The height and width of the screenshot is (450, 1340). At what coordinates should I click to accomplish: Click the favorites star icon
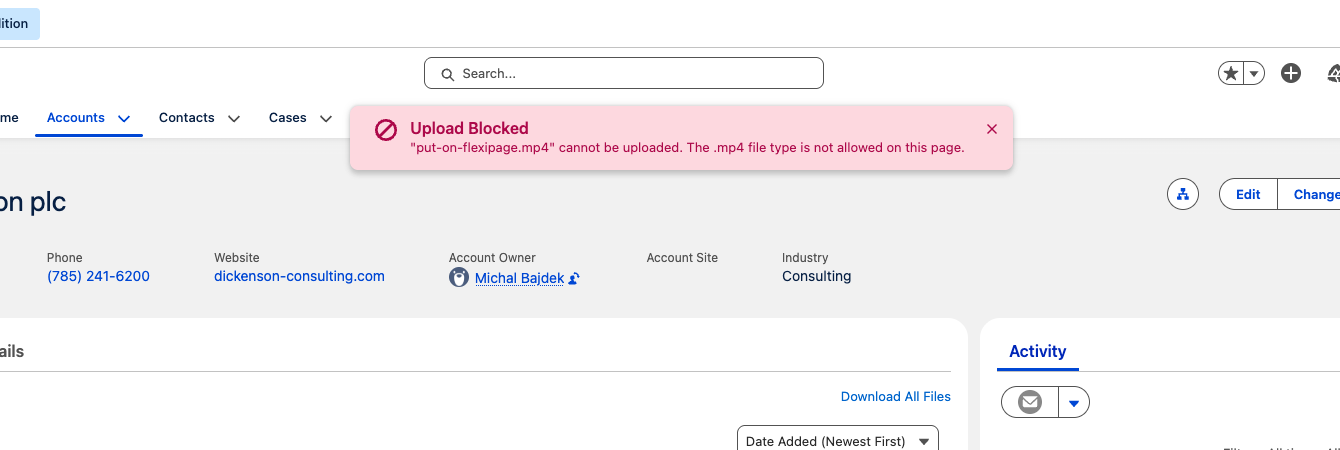pyautogui.click(x=1231, y=73)
